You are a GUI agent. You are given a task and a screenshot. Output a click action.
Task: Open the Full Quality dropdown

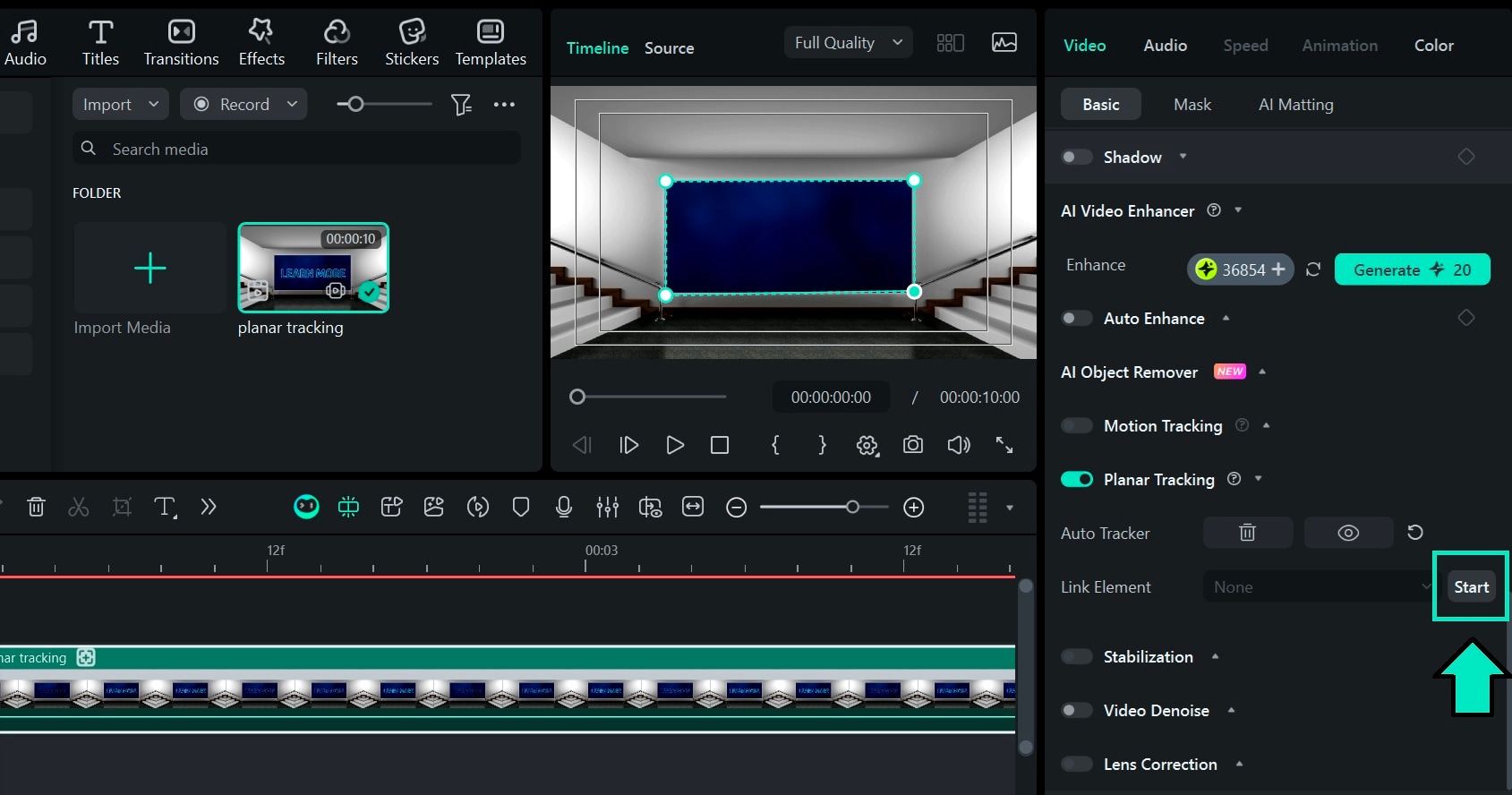tap(847, 43)
